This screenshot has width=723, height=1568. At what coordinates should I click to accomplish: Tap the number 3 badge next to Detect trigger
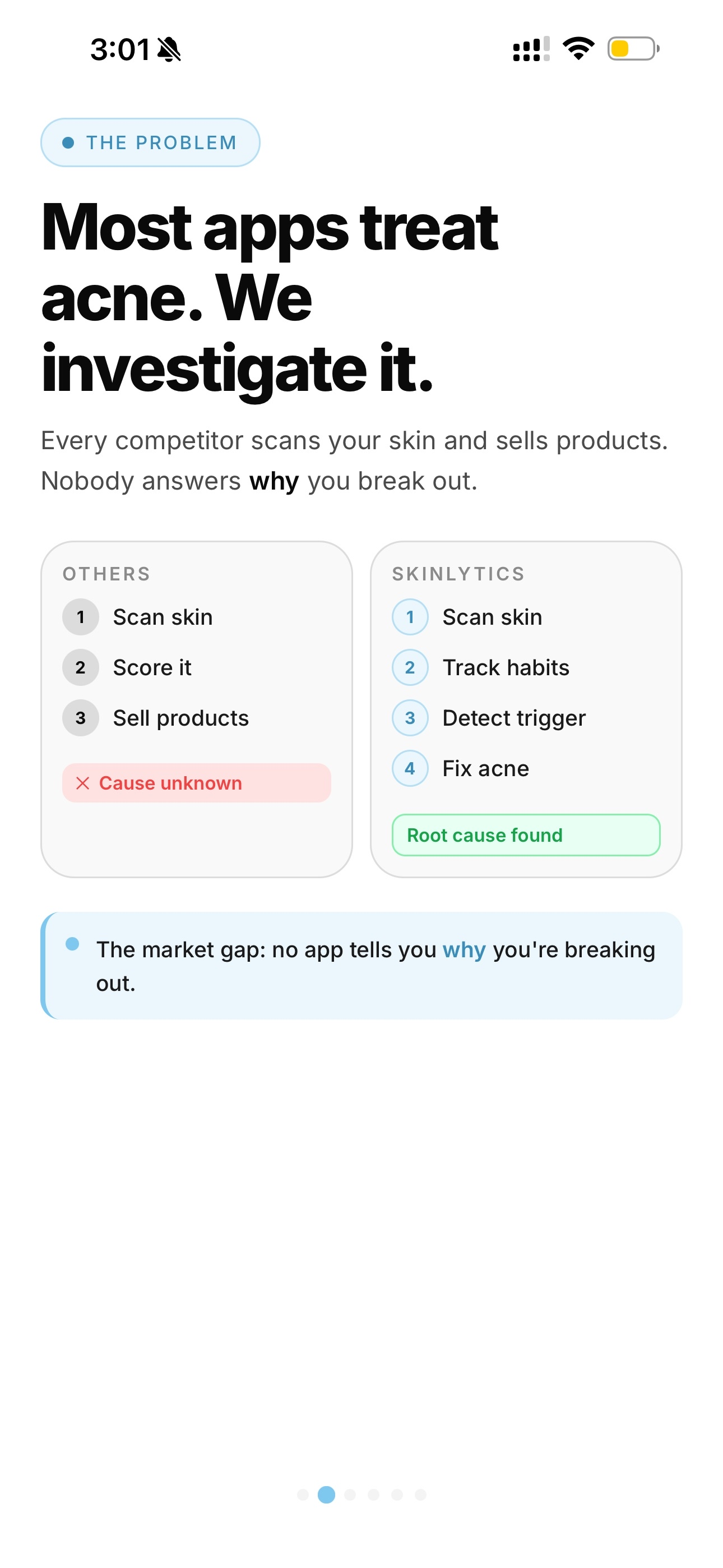pyautogui.click(x=410, y=718)
